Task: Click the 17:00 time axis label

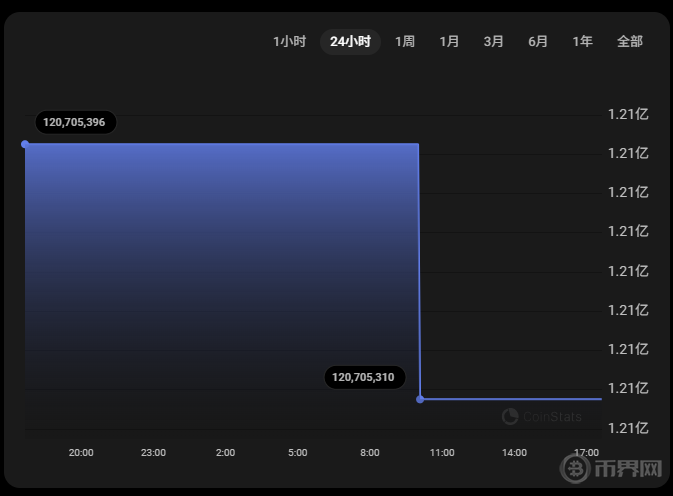Action: pyautogui.click(x=586, y=453)
